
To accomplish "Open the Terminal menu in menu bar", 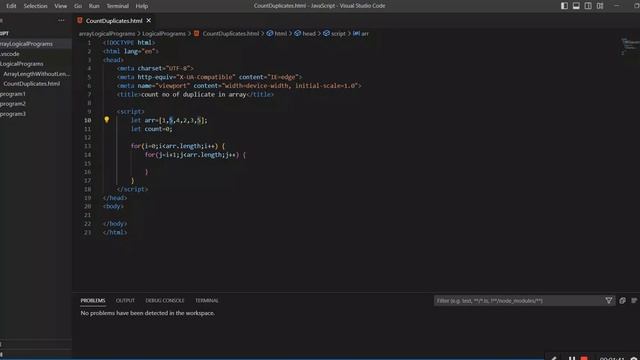I will coord(118,6).
